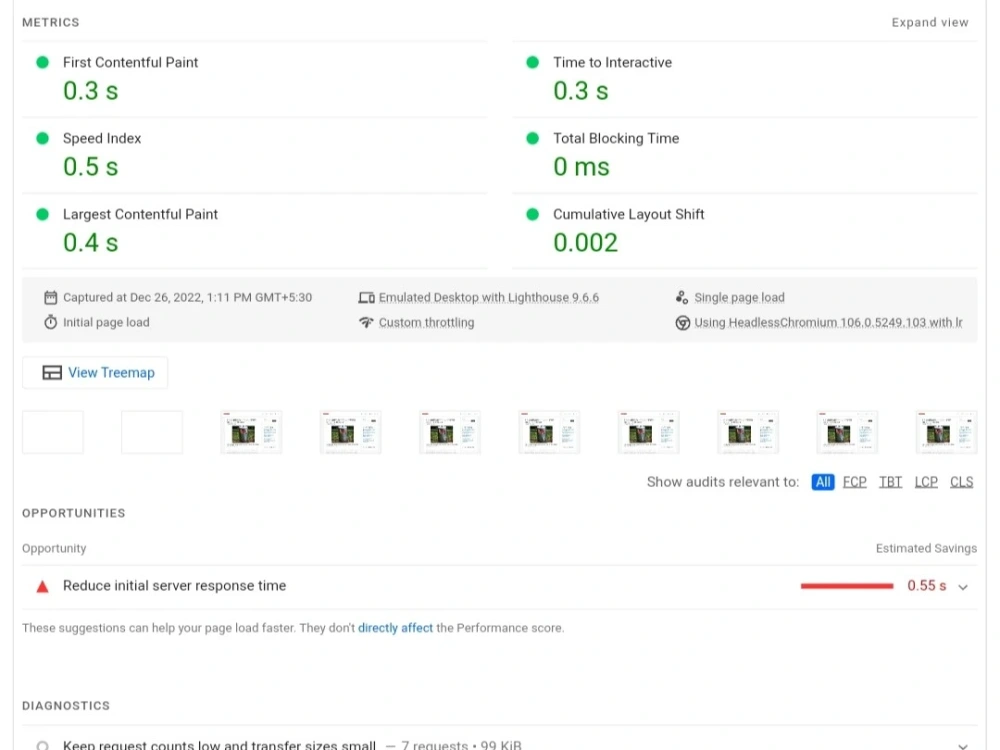
Task: Click the 0.4 s Largest Contentful Paint value
Action: click(91, 243)
